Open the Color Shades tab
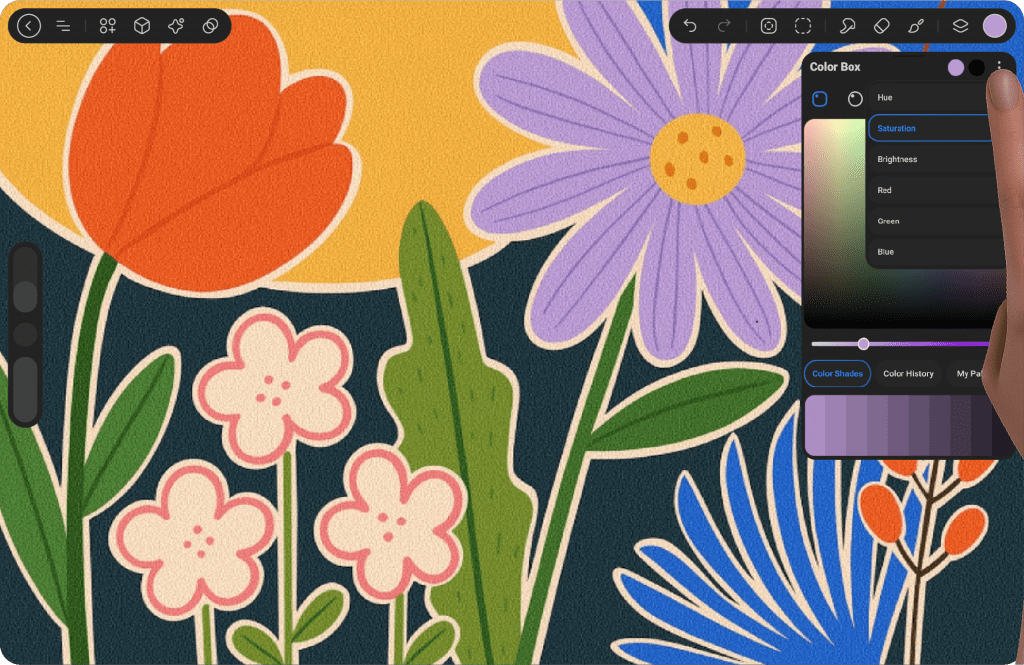Viewport: 1024px width, 665px height. [837, 374]
